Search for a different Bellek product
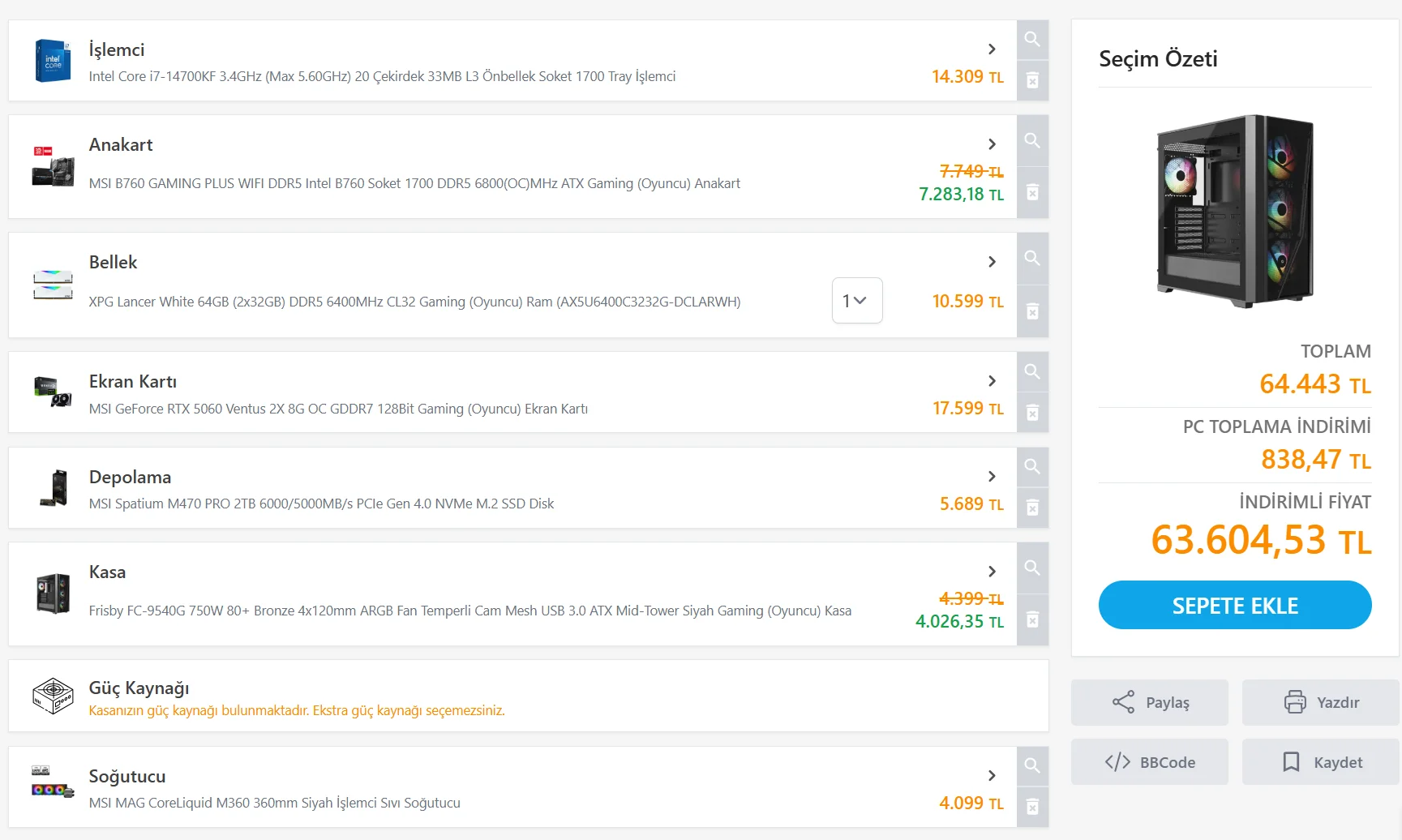Viewport: 1402px width, 840px height. (x=1032, y=259)
